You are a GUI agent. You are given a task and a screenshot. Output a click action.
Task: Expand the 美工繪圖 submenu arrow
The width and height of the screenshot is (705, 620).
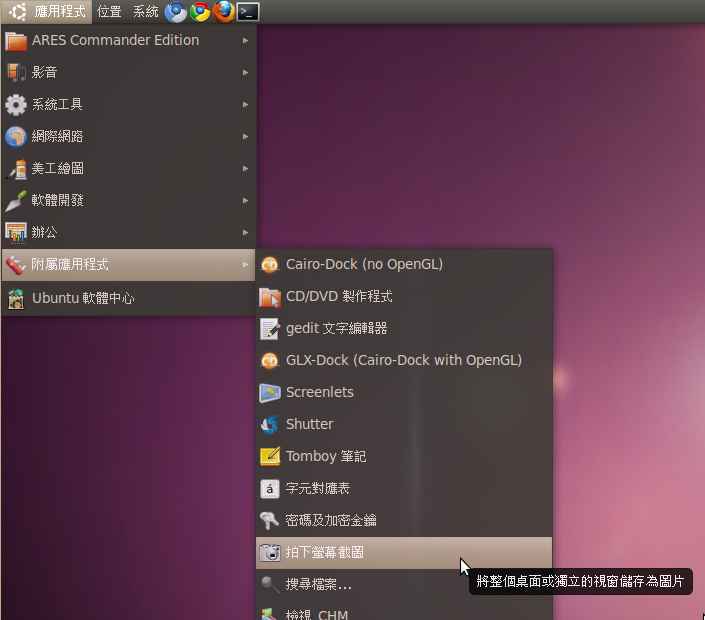[245, 169]
